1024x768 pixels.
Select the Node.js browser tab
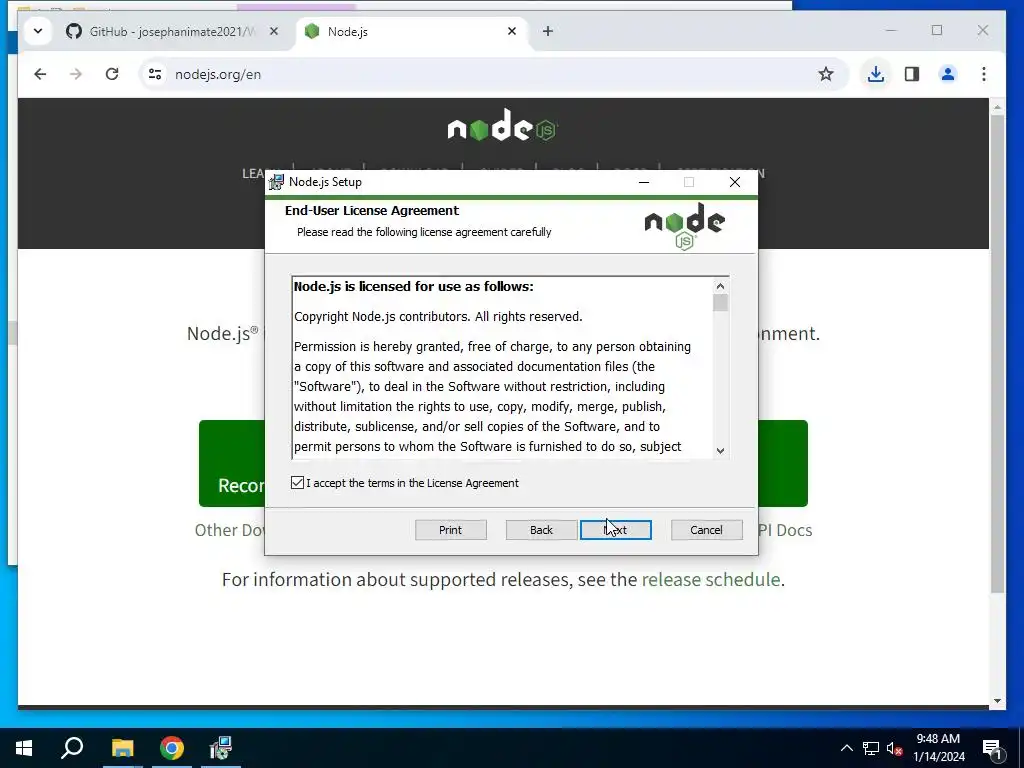pyautogui.click(x=411, y=31)
